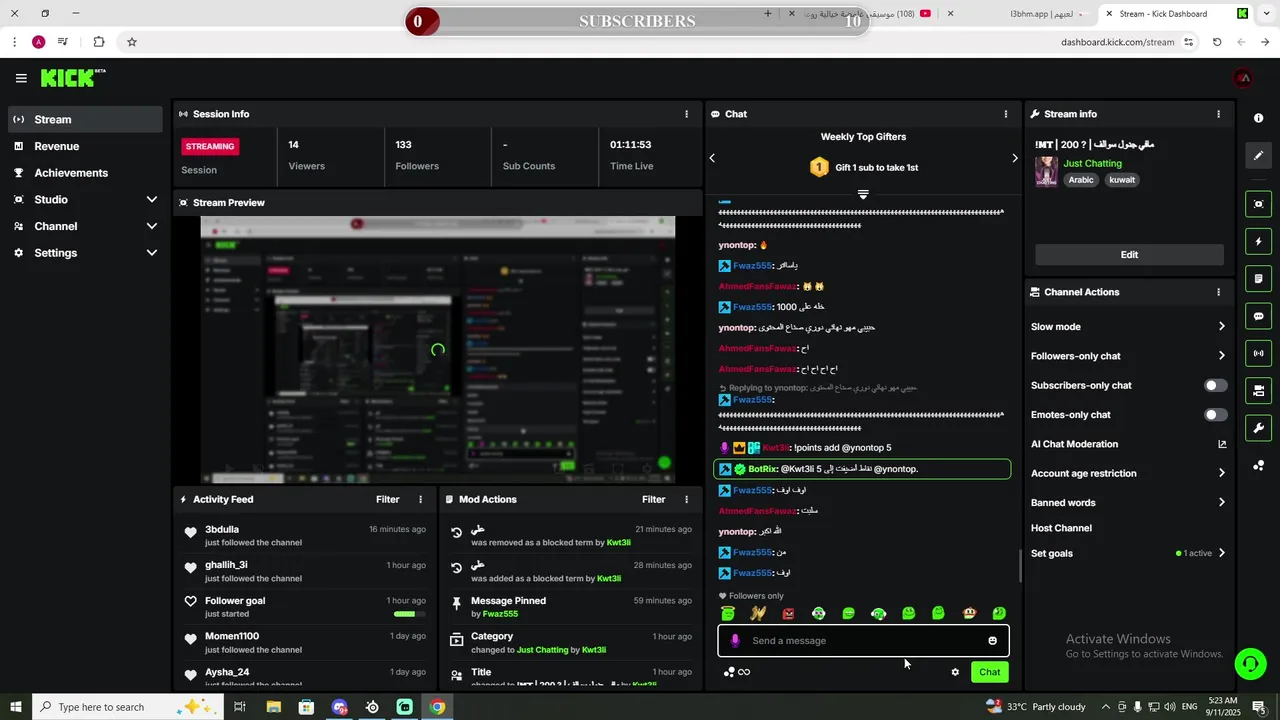The width and height of the screenshot is (1280, 720).
Task: Open the green support headset button
Action: pos(1249,663)
